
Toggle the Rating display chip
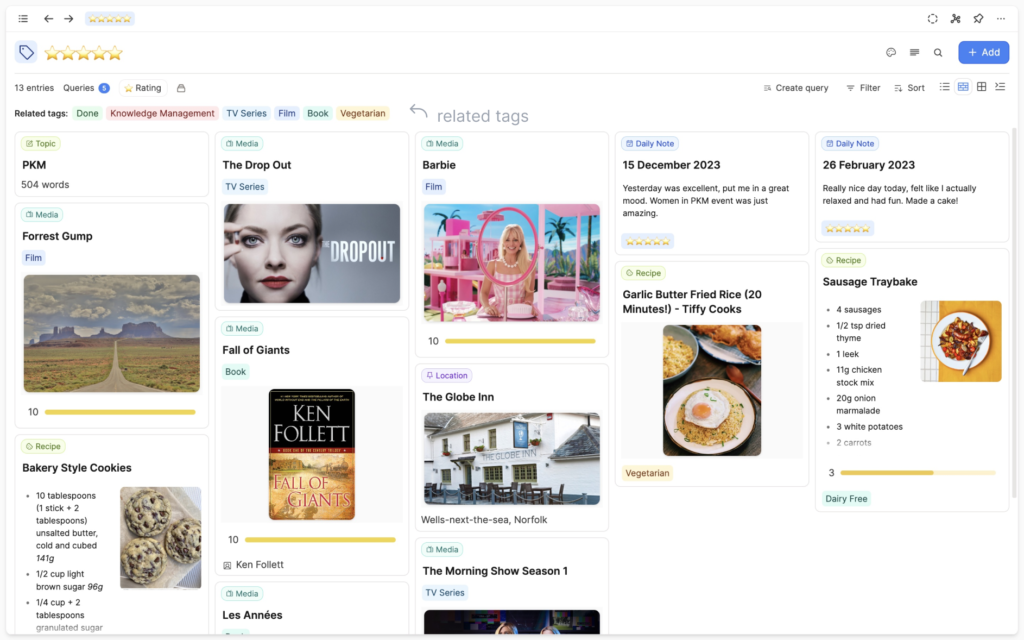[142, 87]
